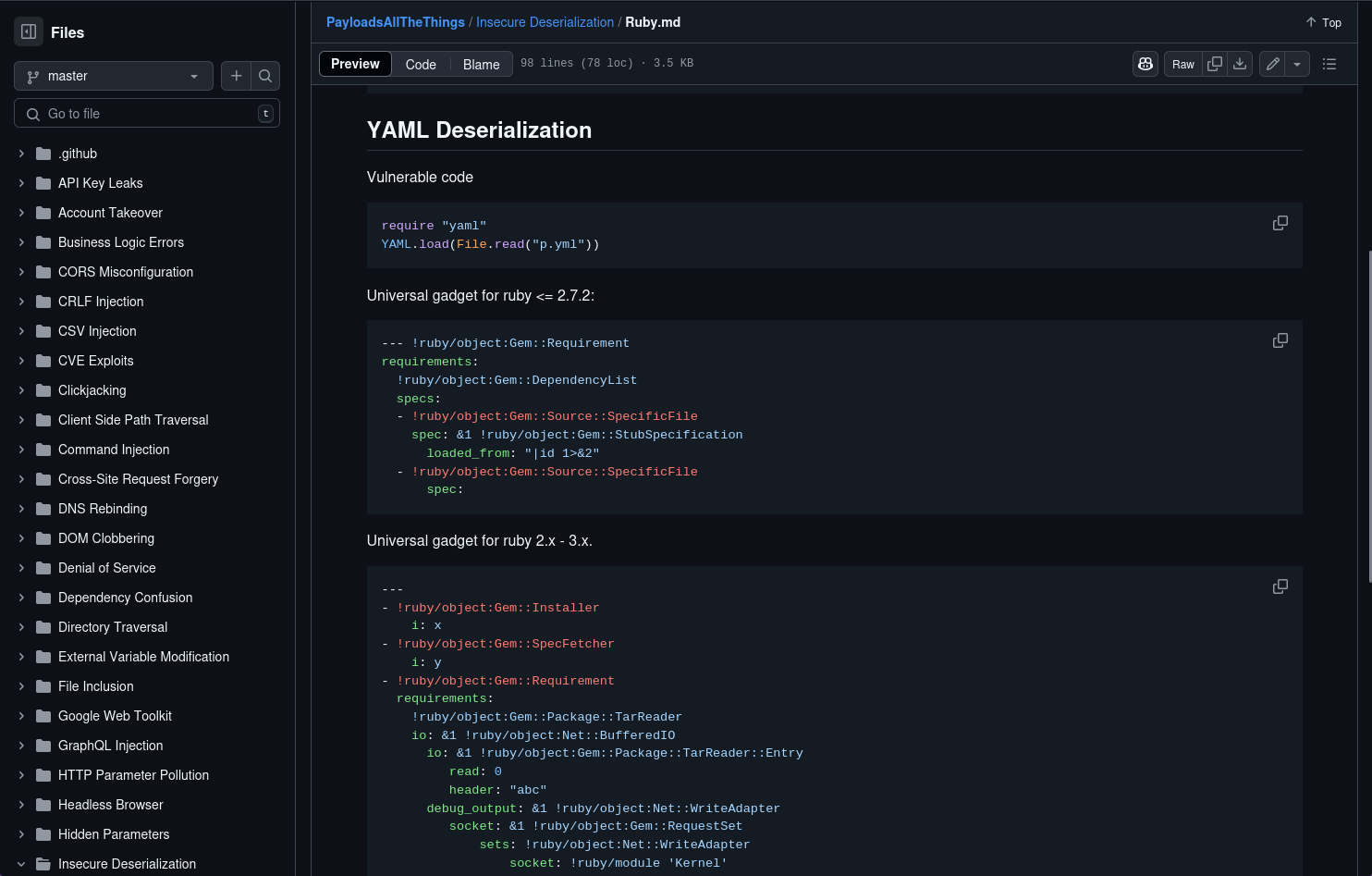Jump to Top of the file
Viewport: 1372px width, 876px height.
pos(1323,22)
